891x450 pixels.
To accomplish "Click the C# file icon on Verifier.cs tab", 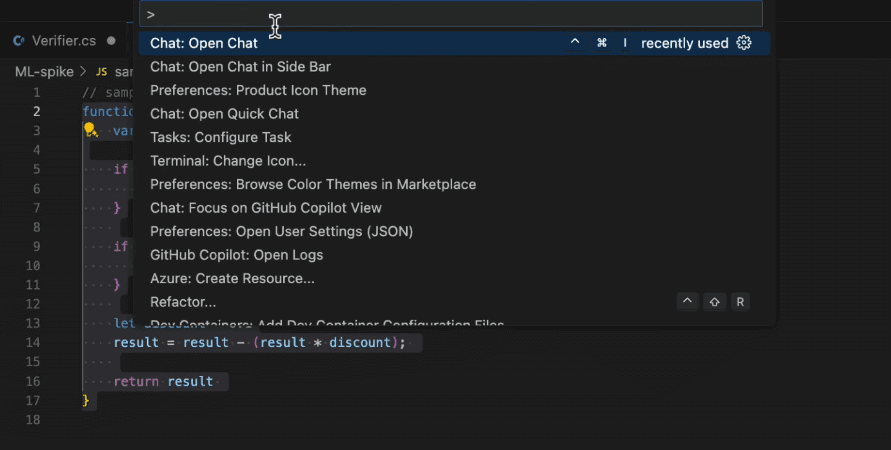I will 19,41.
